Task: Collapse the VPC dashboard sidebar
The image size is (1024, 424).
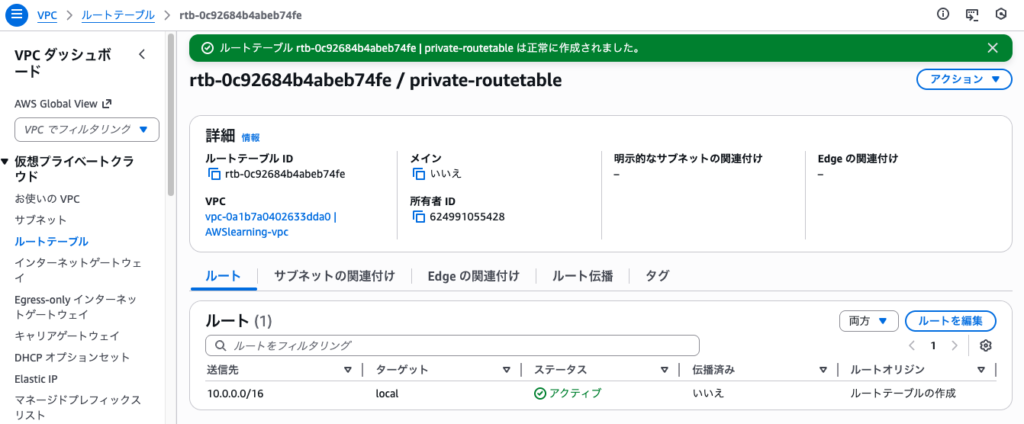Action: [x=142, y=55]
